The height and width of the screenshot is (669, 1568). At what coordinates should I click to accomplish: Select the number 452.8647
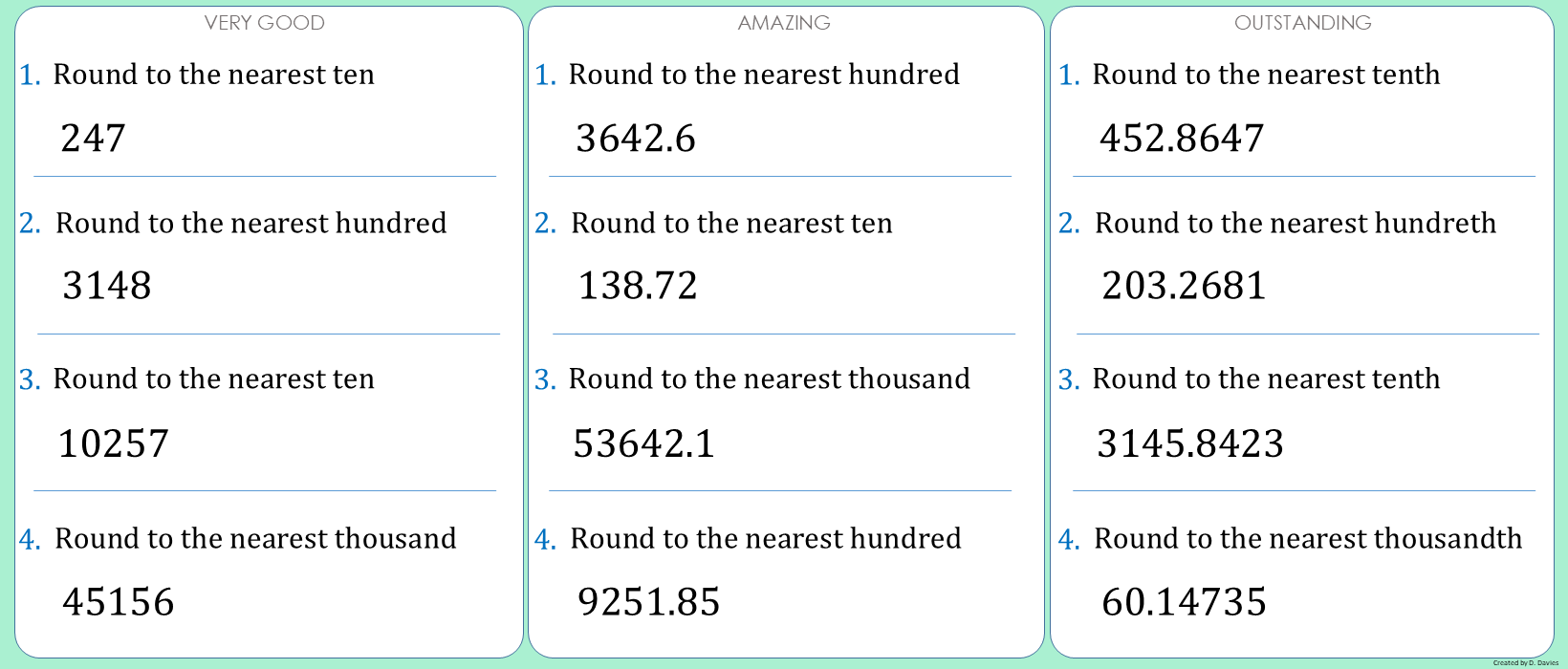(1182, 139)
